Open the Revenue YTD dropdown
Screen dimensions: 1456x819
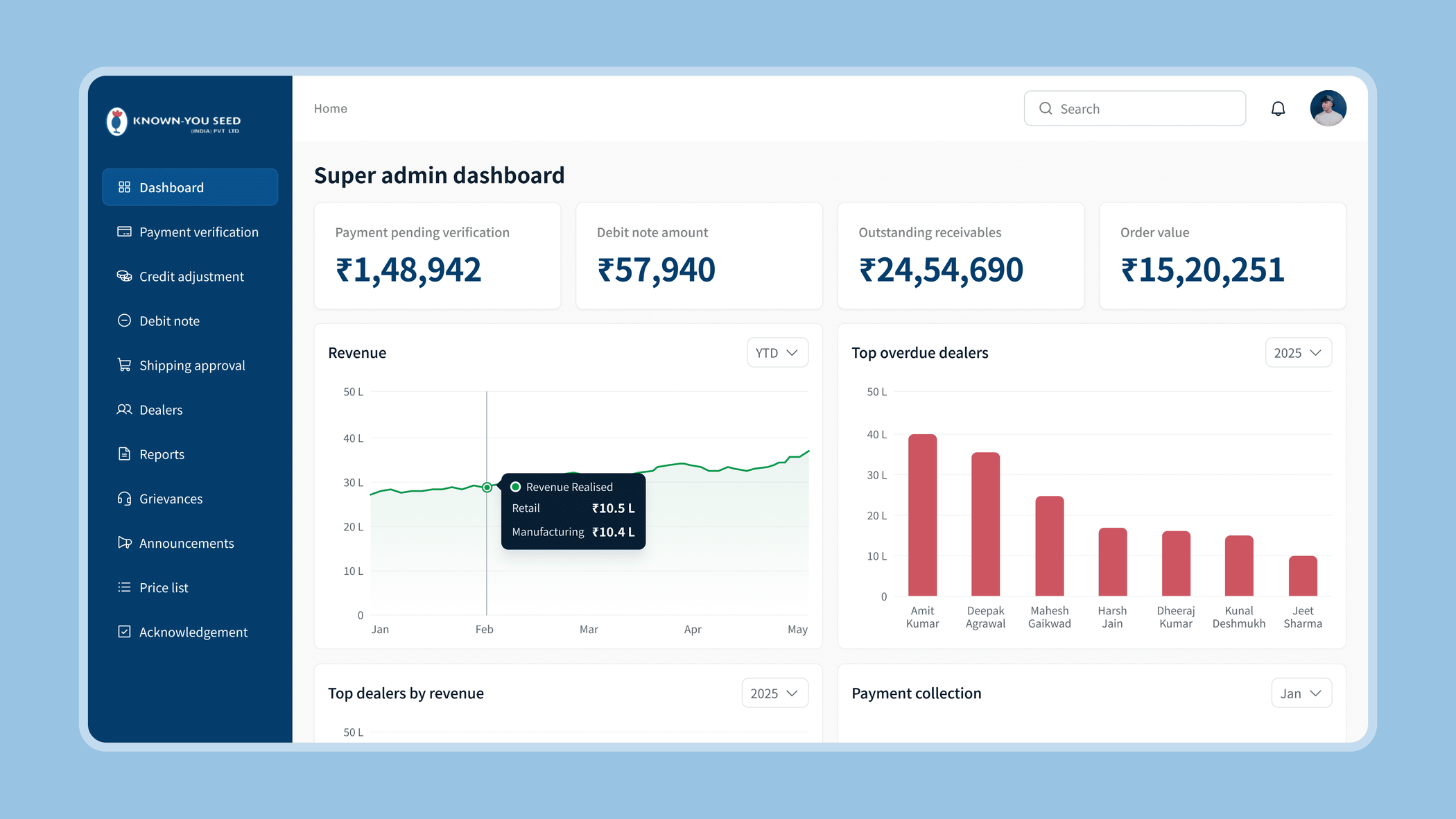(777, 352)
